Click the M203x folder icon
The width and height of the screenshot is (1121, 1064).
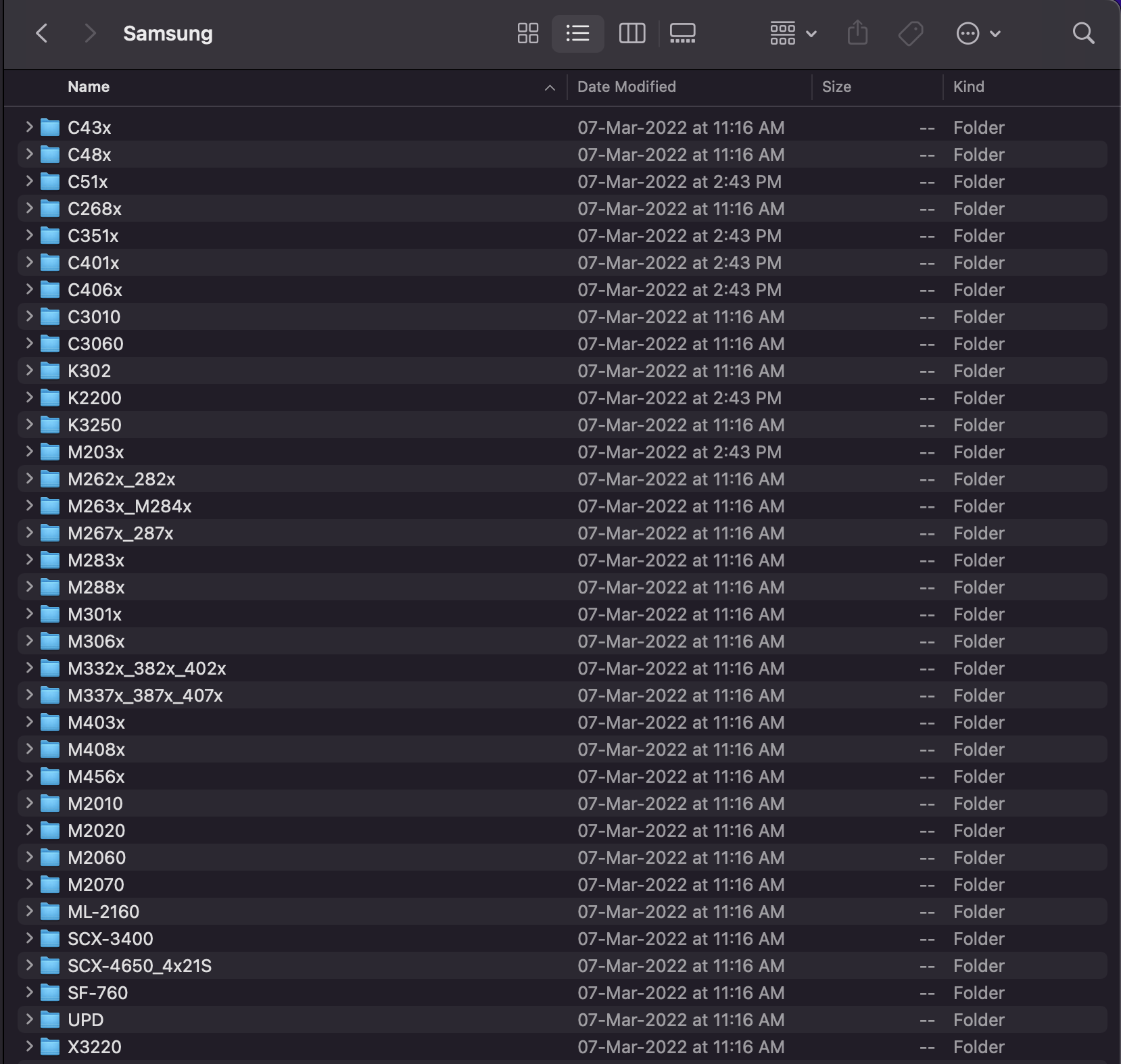tap(50, 452)
